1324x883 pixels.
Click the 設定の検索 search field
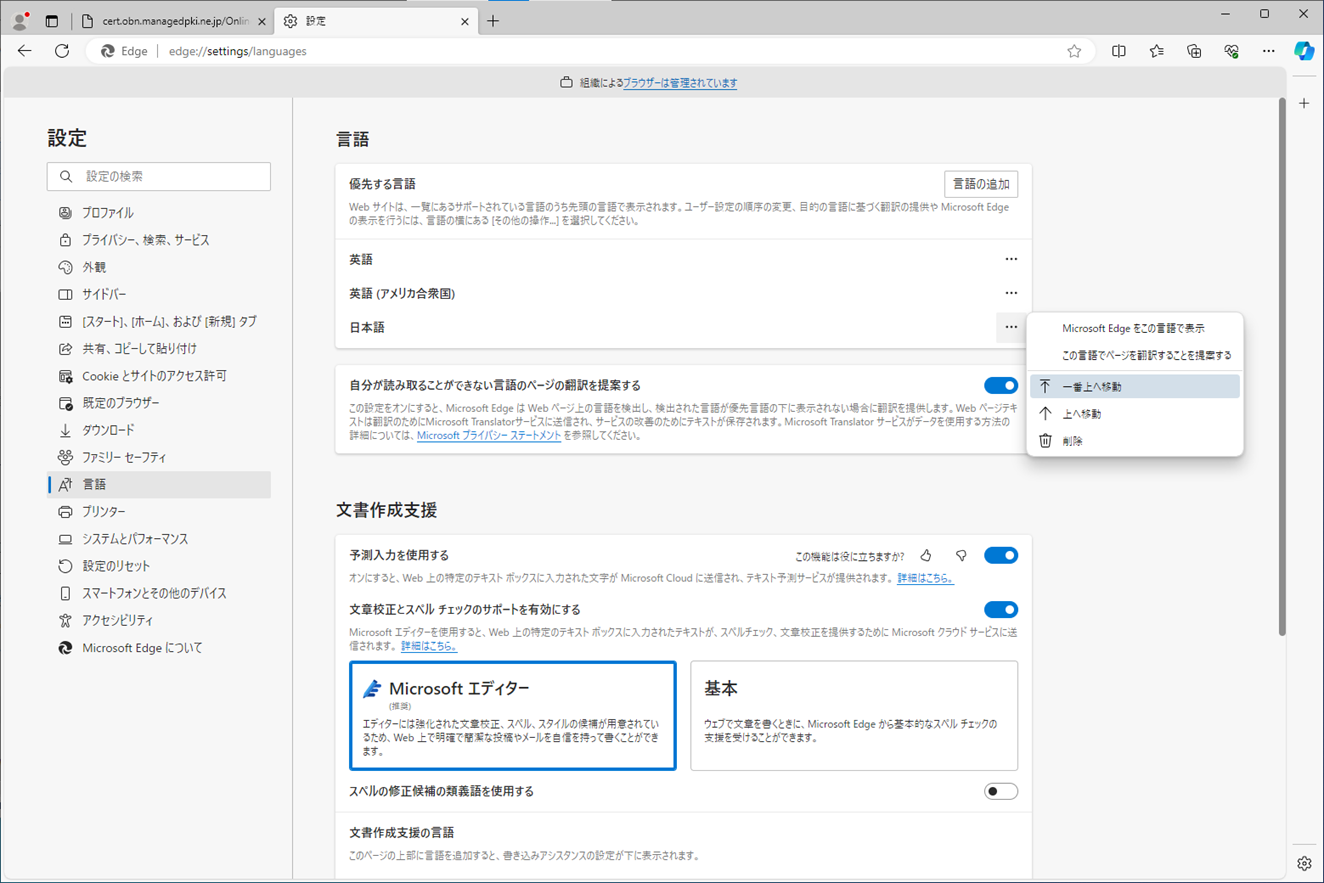tap(159, 177)
